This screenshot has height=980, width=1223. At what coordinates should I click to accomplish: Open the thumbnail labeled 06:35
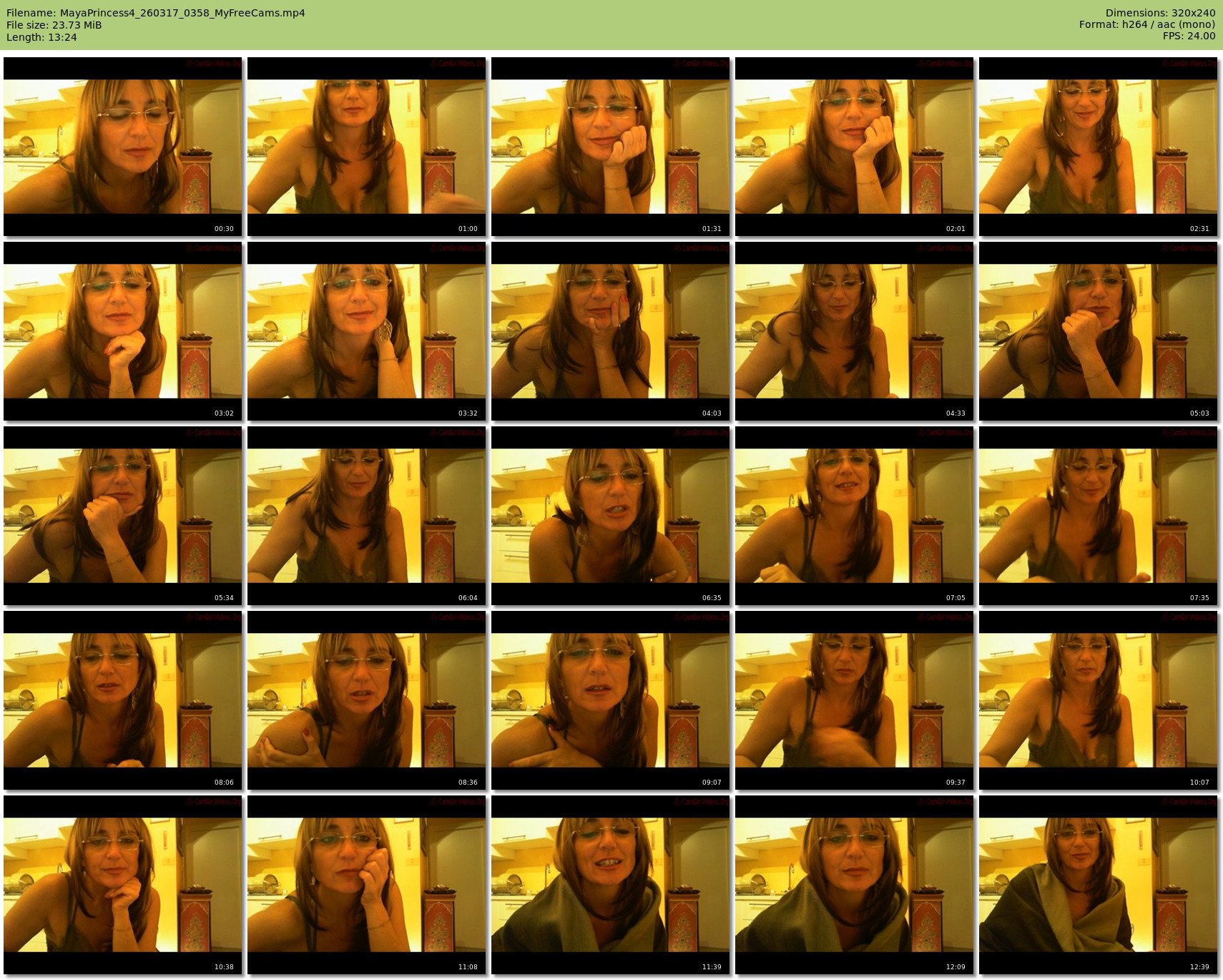tap(610, 516)
